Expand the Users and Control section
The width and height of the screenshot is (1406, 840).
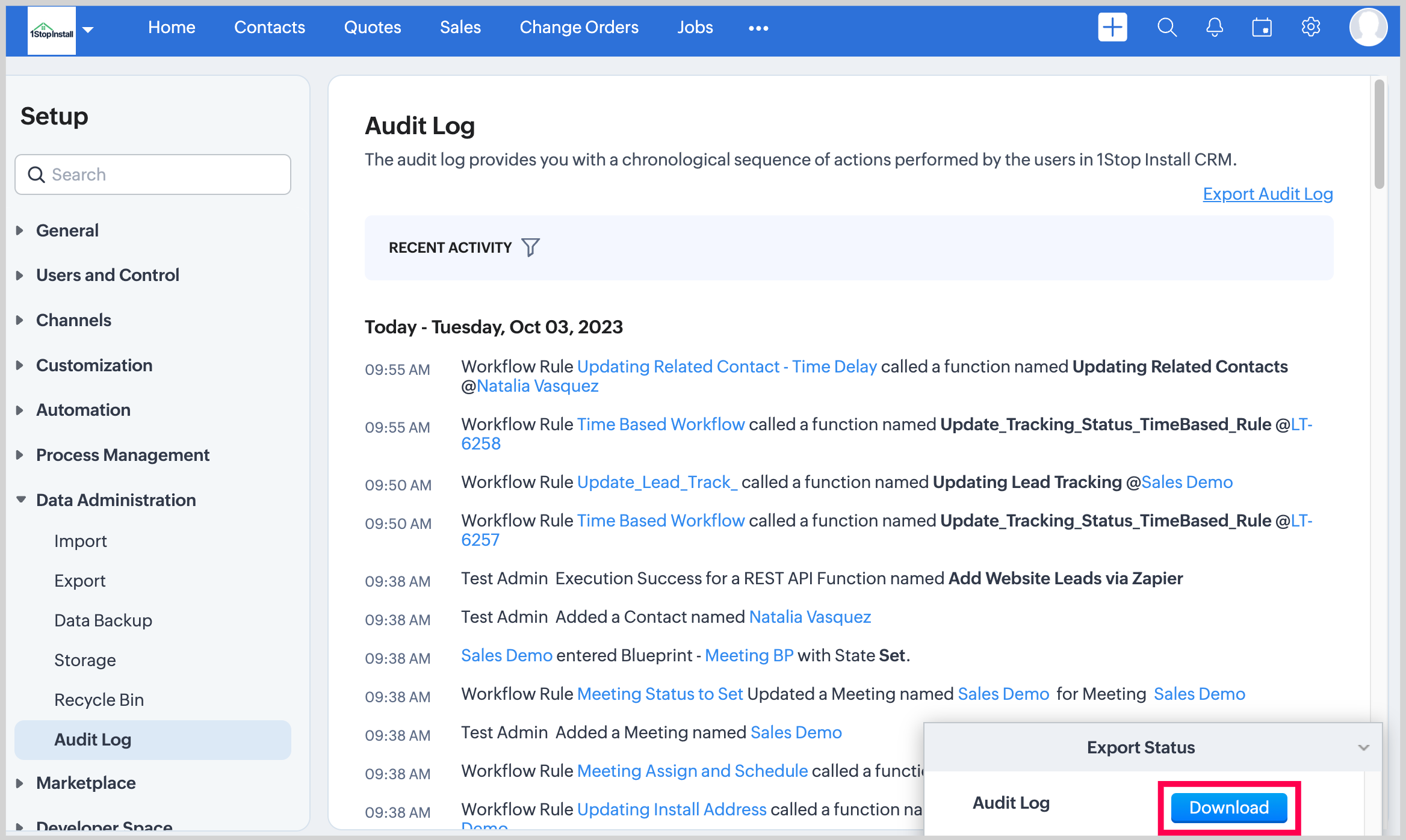click(107, 275)
